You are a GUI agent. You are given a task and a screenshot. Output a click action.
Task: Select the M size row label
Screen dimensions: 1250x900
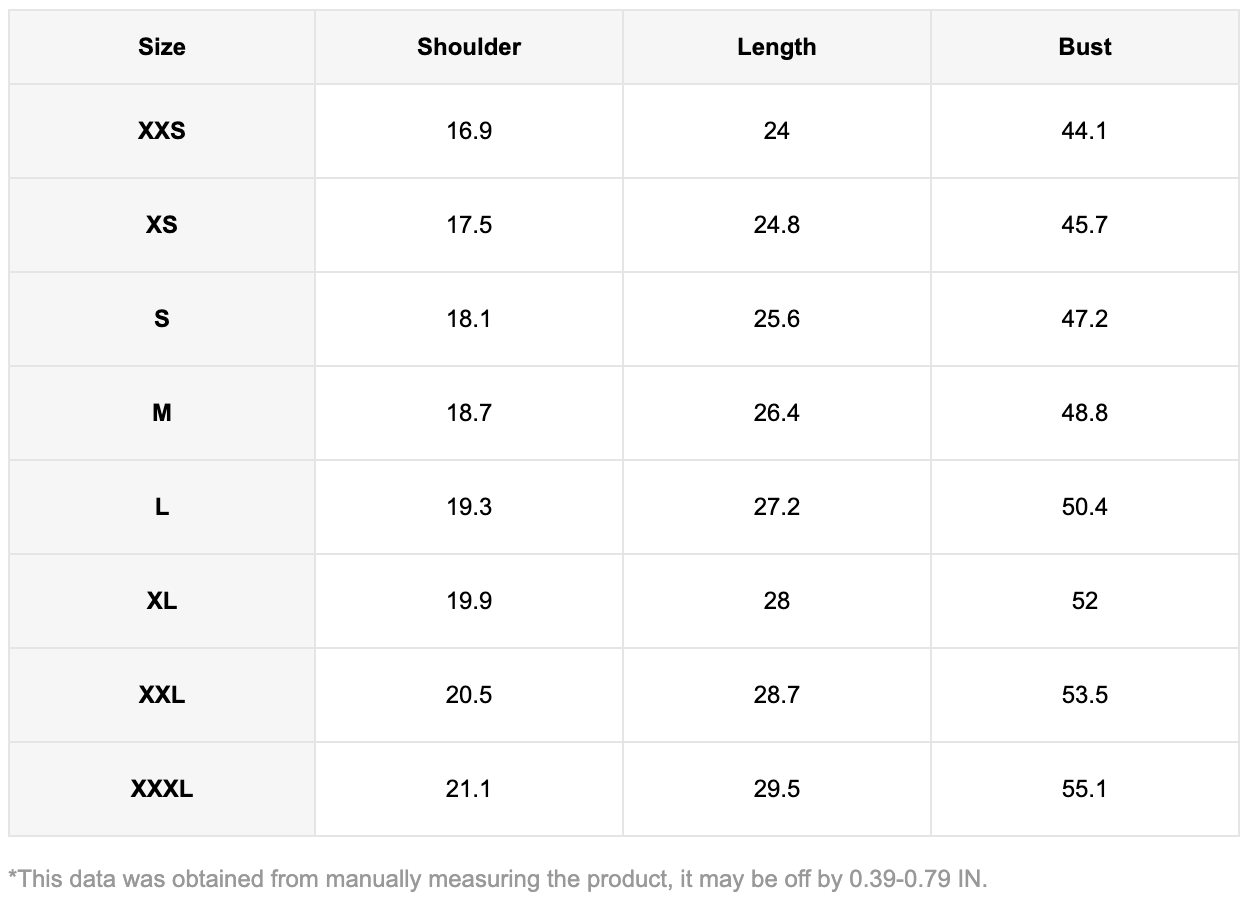point(162,413)
